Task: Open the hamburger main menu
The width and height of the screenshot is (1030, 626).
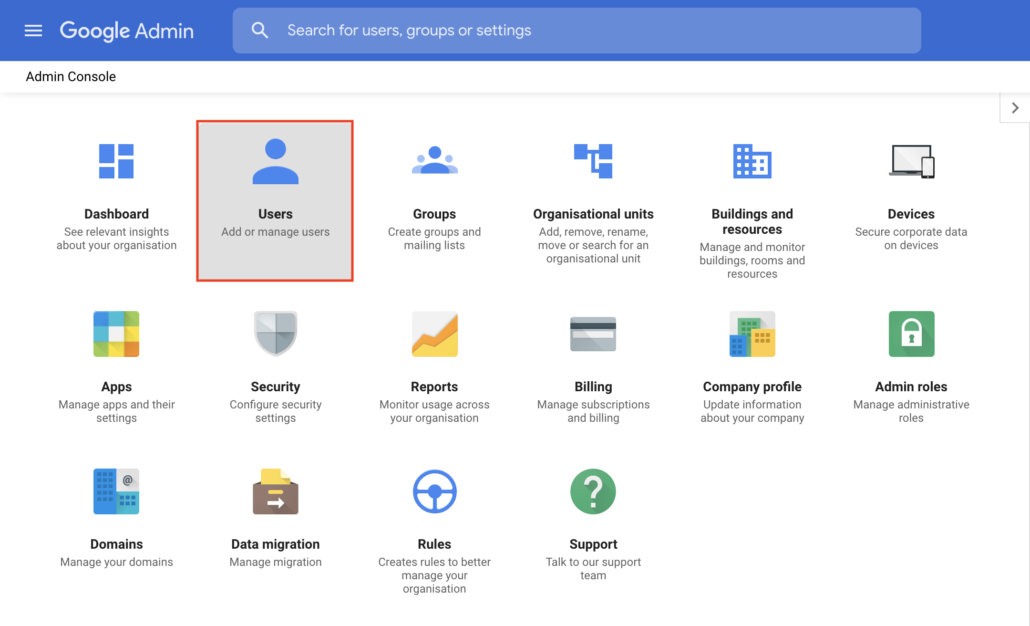Action: click(x=33, y=30)
